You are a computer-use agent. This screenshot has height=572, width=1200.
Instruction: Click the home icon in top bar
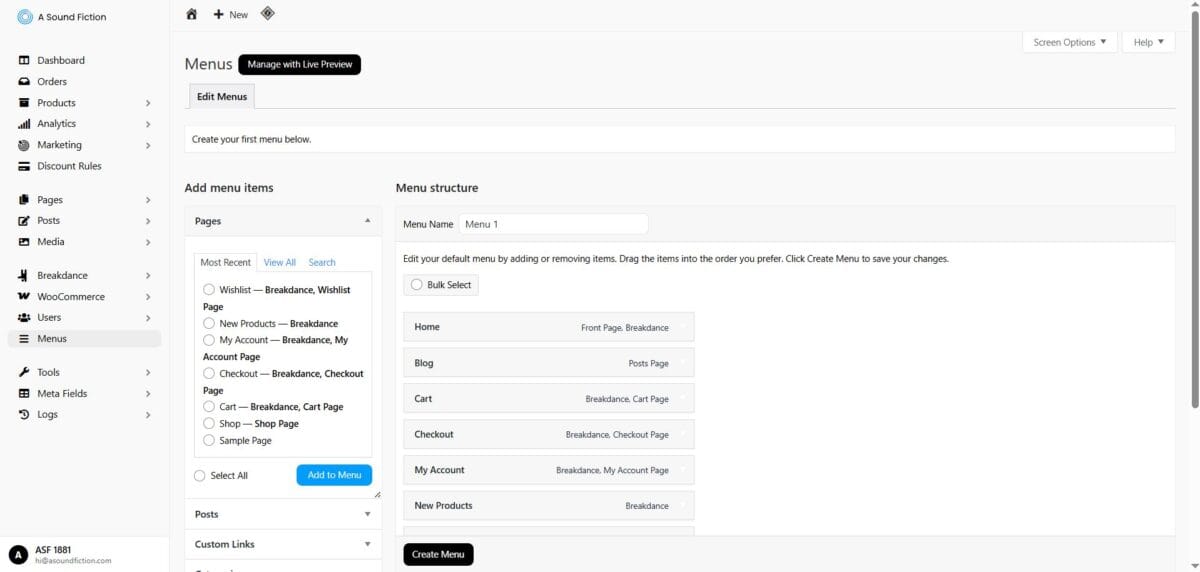pos(192,14)
